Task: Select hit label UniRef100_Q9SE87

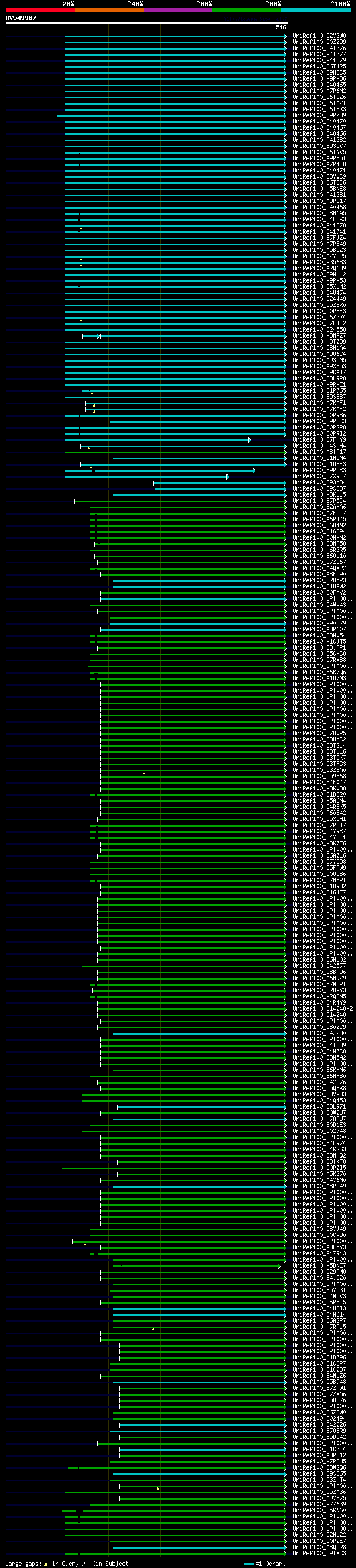Action: [319, 489]
